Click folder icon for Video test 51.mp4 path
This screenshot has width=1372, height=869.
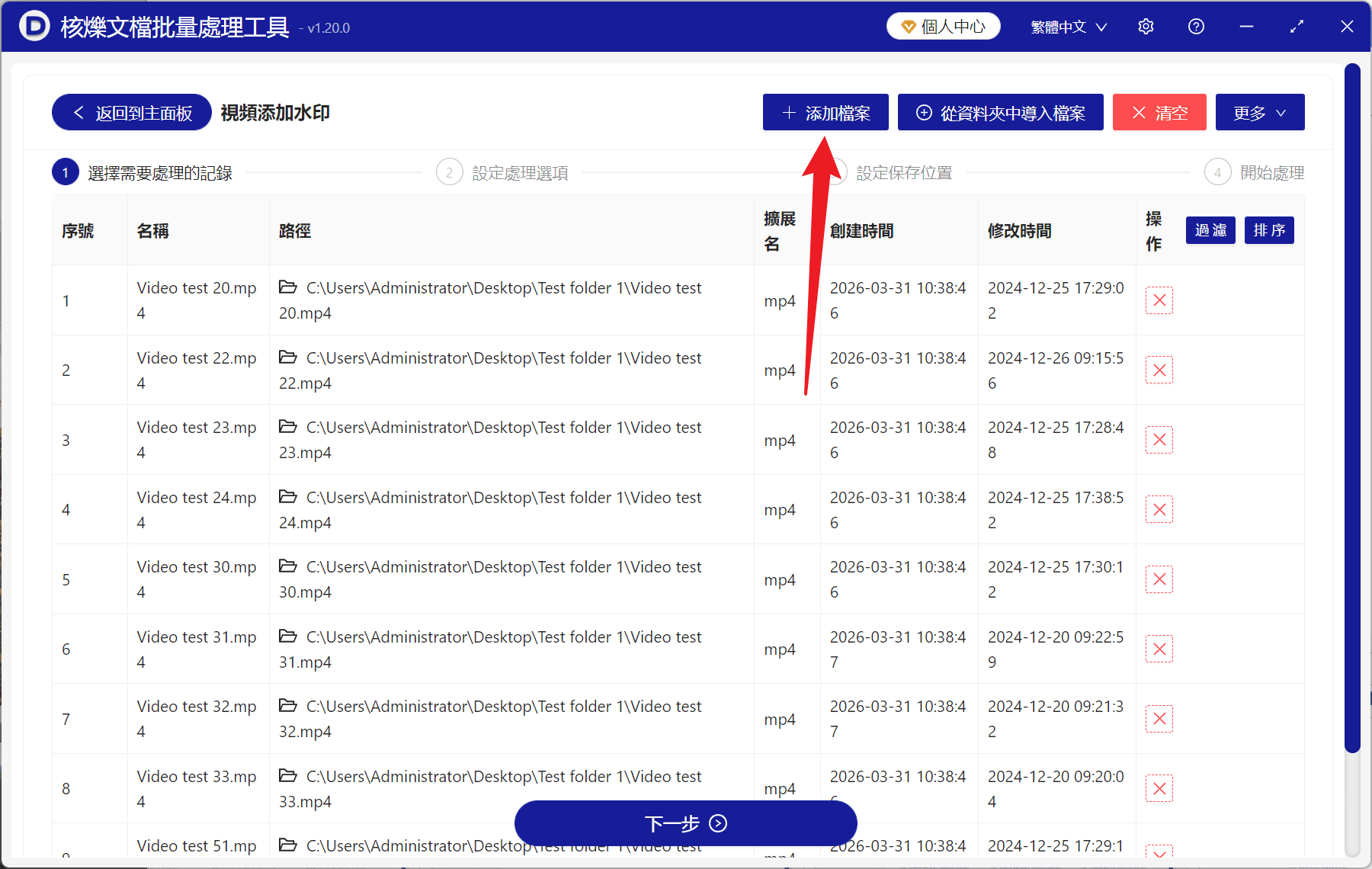(x=287, y=845)
